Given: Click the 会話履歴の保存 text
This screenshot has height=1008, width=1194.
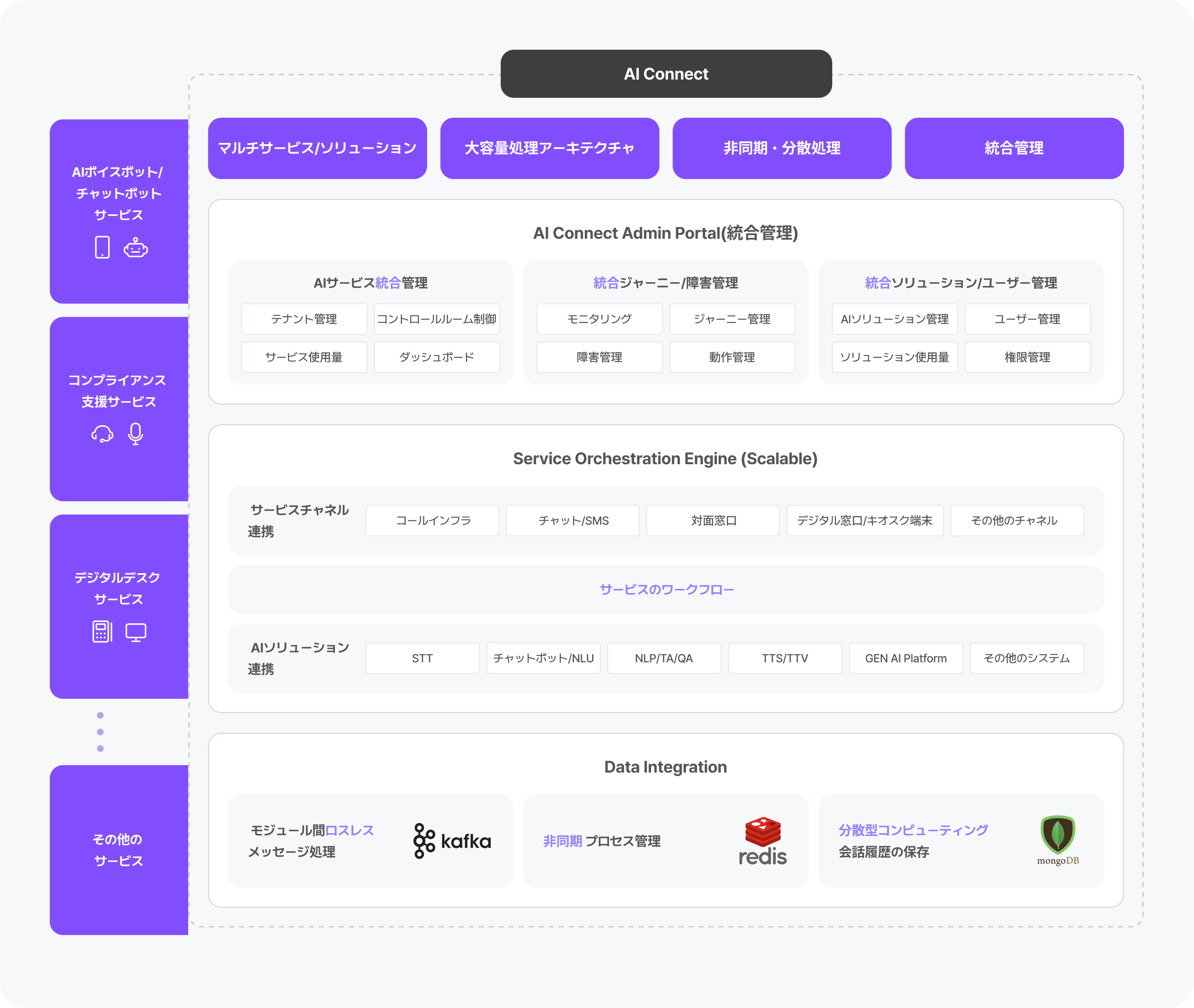Looking at the screenshot, I should (884, 852).
